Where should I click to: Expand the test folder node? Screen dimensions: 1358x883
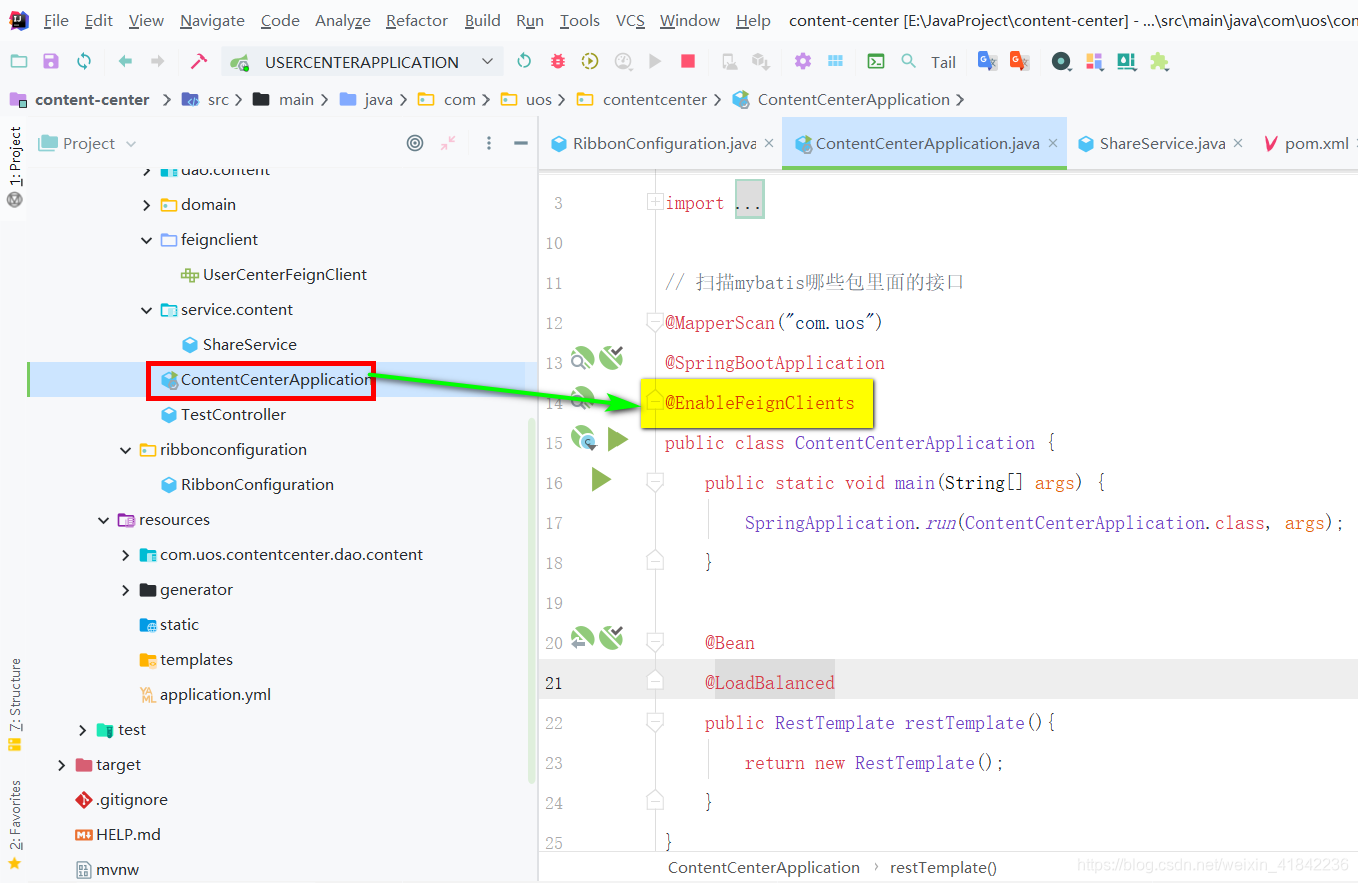83,730
